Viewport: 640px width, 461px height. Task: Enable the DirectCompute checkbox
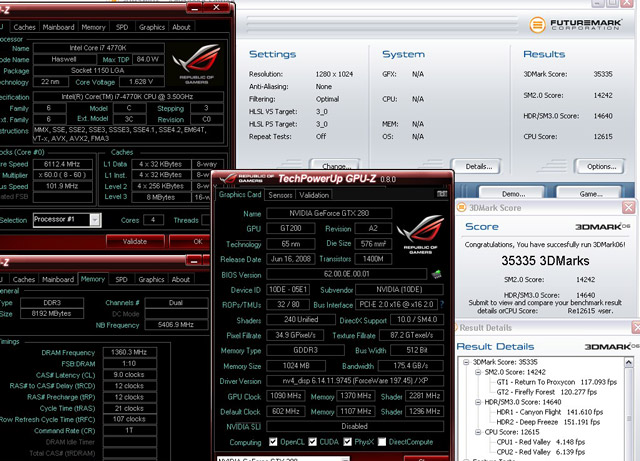(382, 442)
